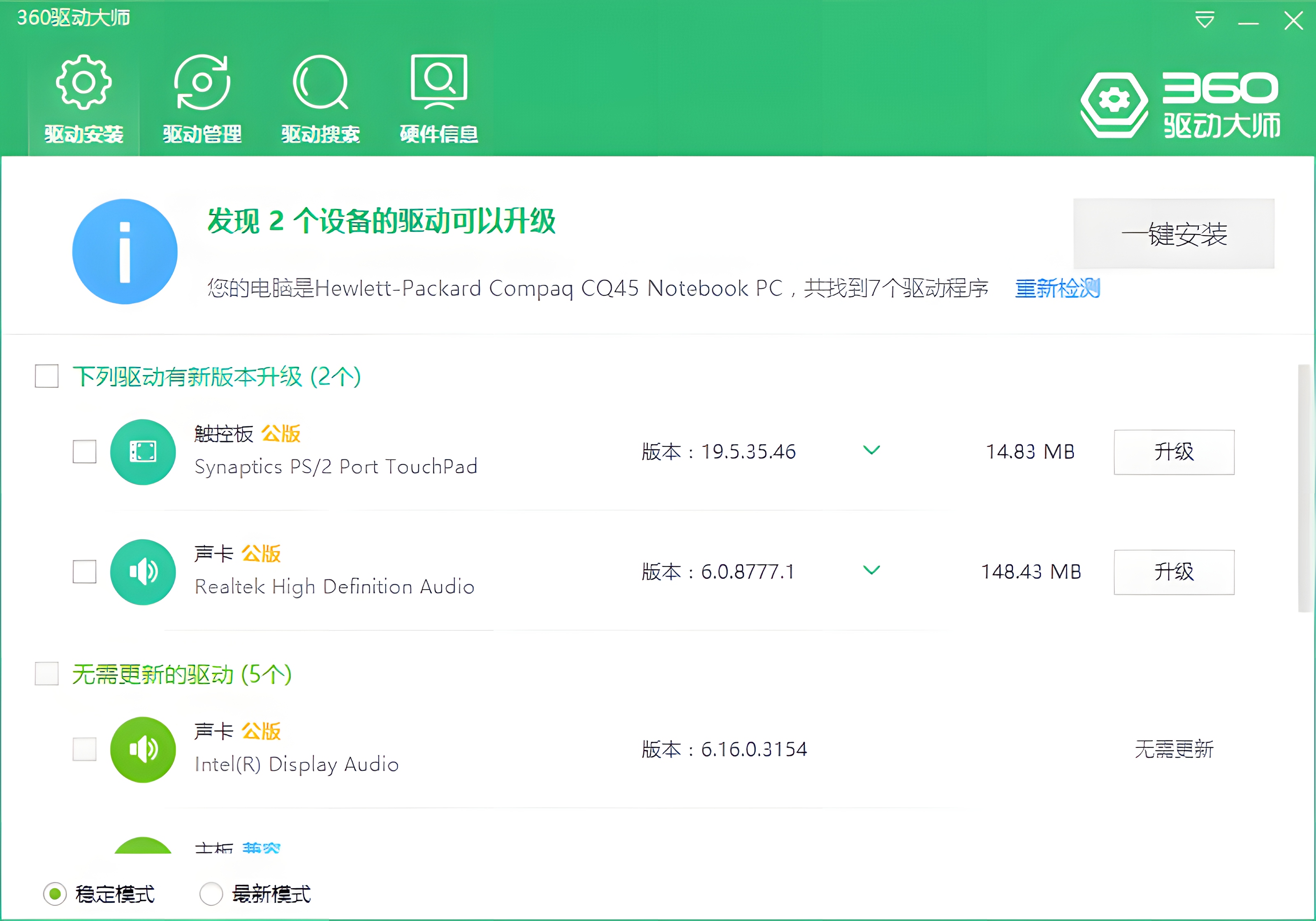Check the 无需更新的驱动 group checkbox

click(46, 673)
